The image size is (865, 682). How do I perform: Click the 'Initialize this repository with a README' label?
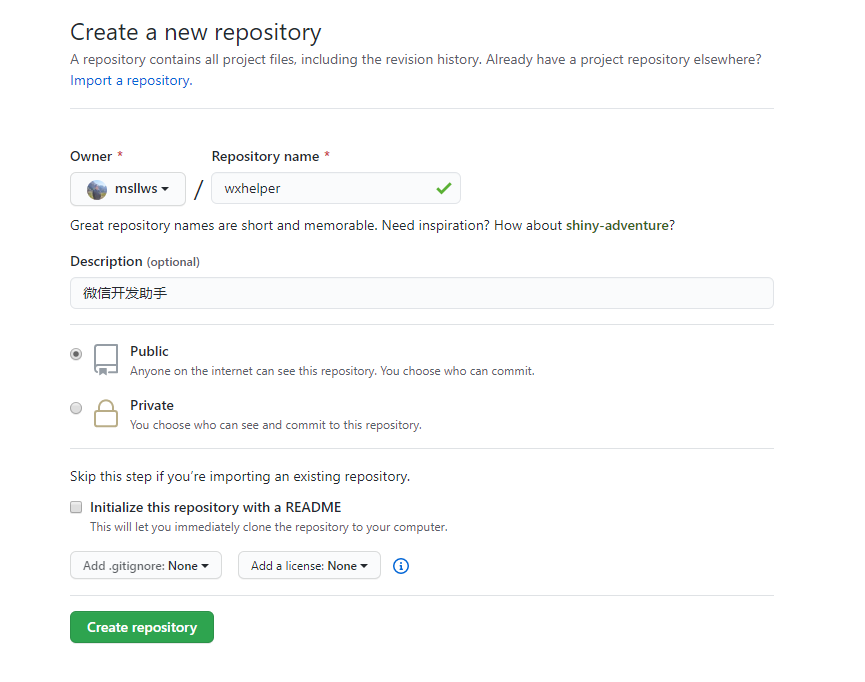[216, 507]
